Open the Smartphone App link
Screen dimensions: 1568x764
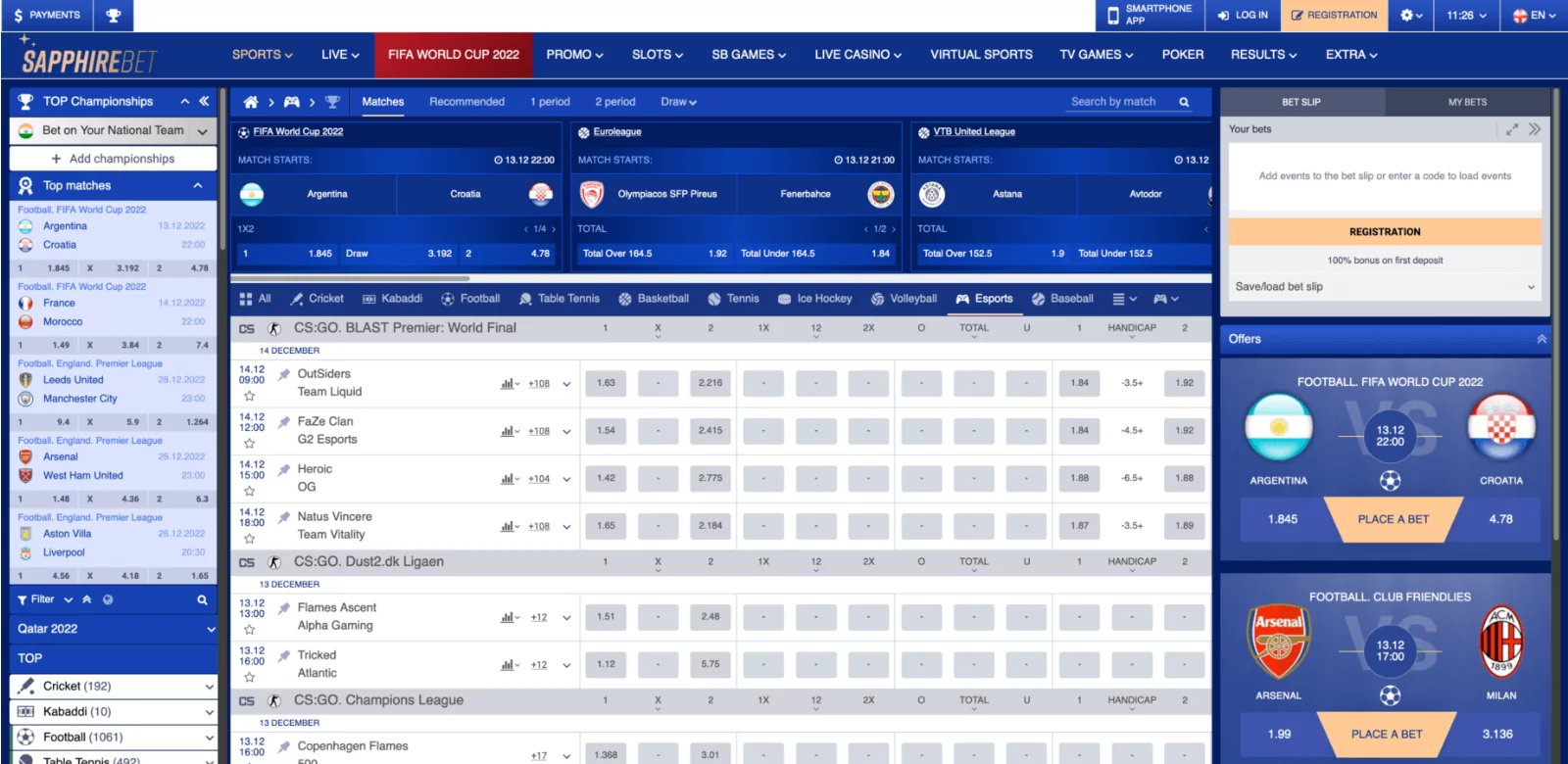click(1150, 15)
